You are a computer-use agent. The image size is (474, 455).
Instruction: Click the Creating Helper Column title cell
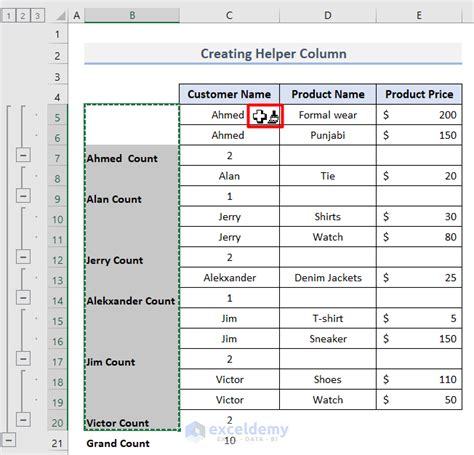[273, 53]
